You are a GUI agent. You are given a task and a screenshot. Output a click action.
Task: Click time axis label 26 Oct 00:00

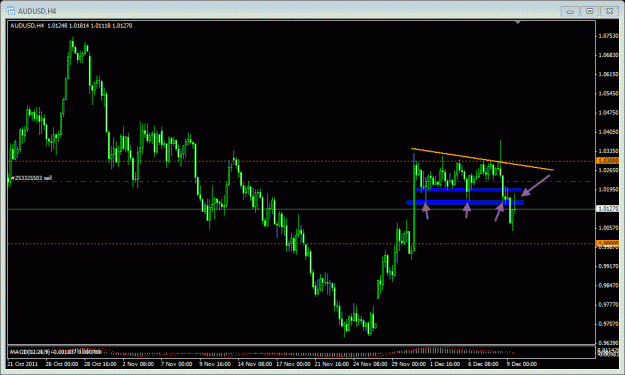click(x=62, y=364)
